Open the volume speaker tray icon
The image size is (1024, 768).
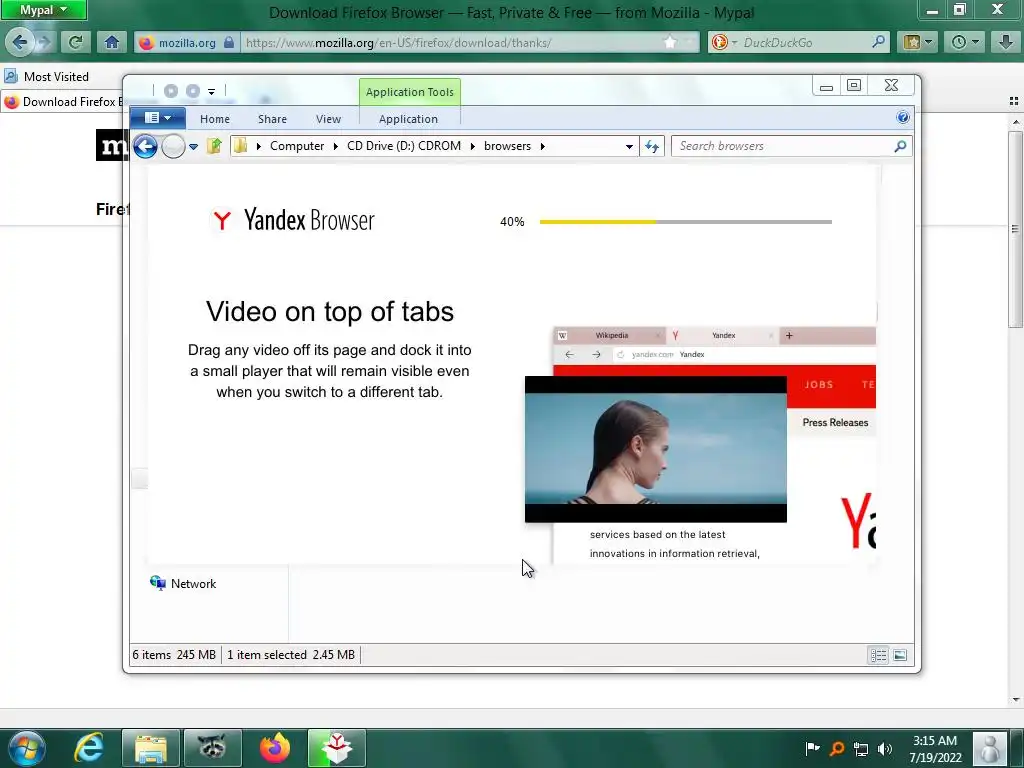point(885,749)
